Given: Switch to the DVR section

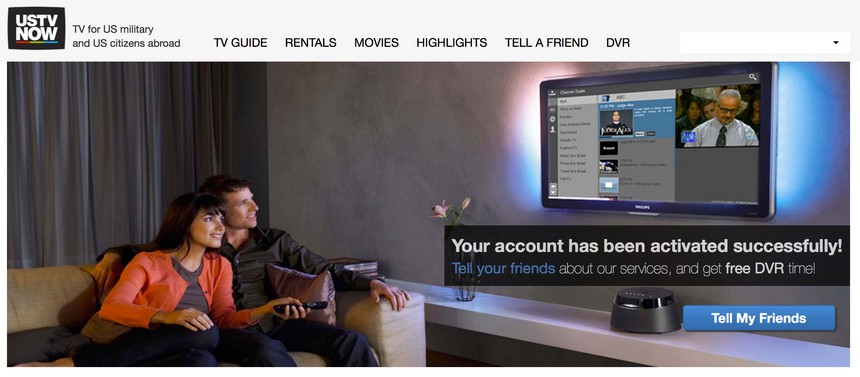Looking at the screenshot, I should pos(618,43).
